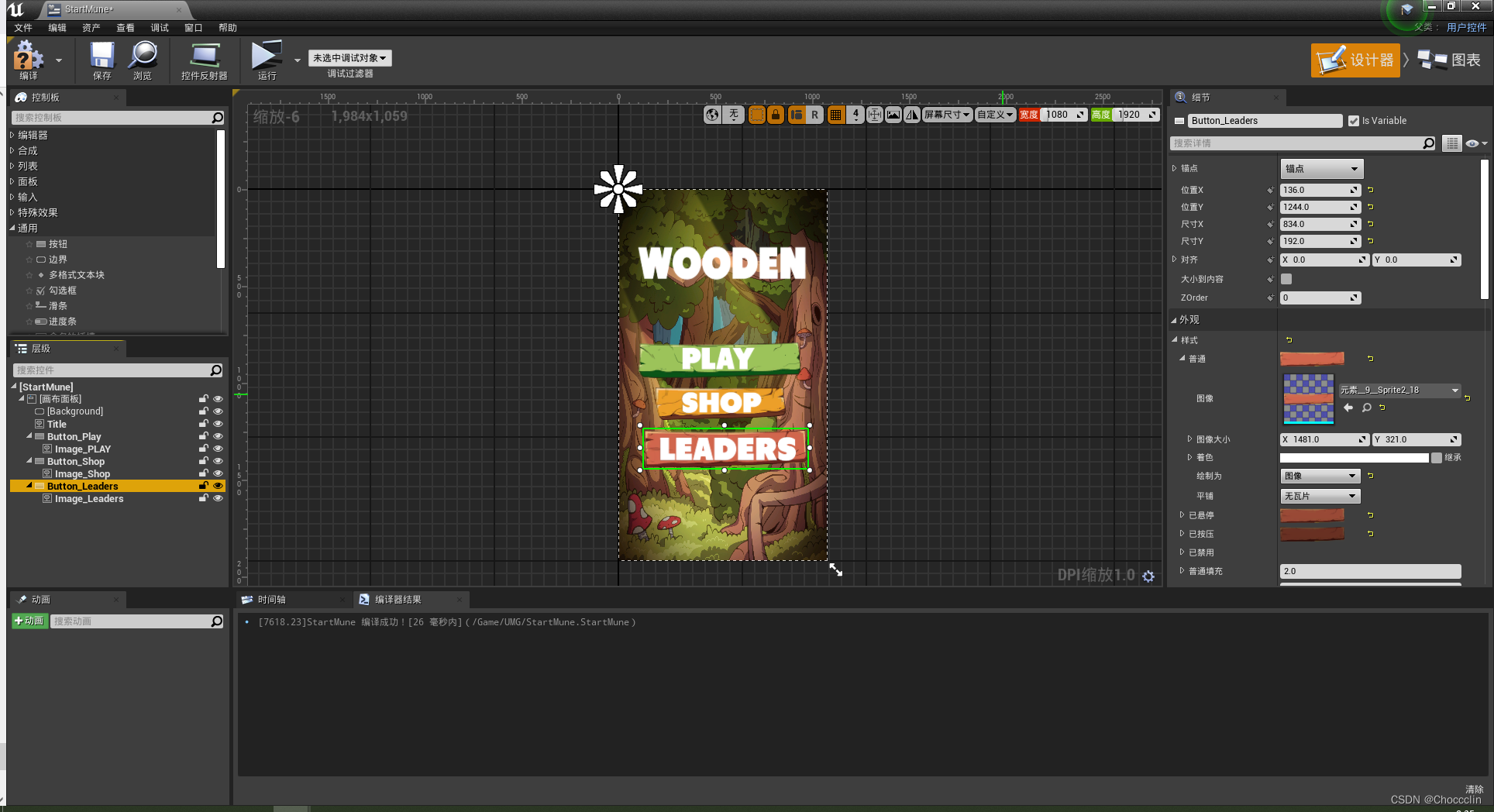Select Button_Leaders in hierarchy
The height and width of the screenshot is (812, 1494).
(82, 486)
